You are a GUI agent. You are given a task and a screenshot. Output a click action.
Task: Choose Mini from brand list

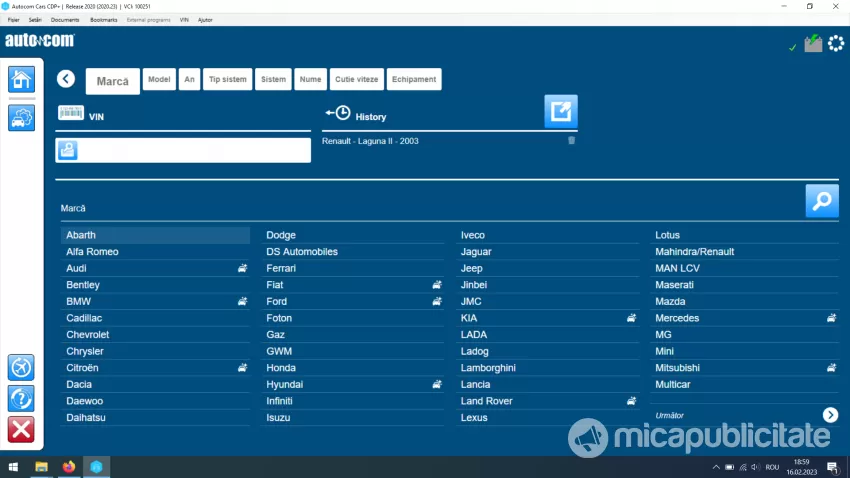pos(744,351)
